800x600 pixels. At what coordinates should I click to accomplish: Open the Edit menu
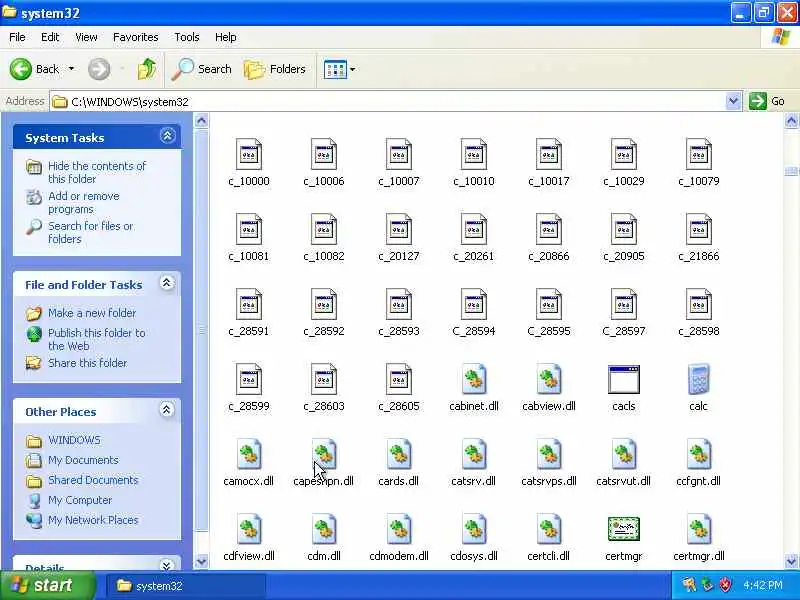[x=50, y=37]
